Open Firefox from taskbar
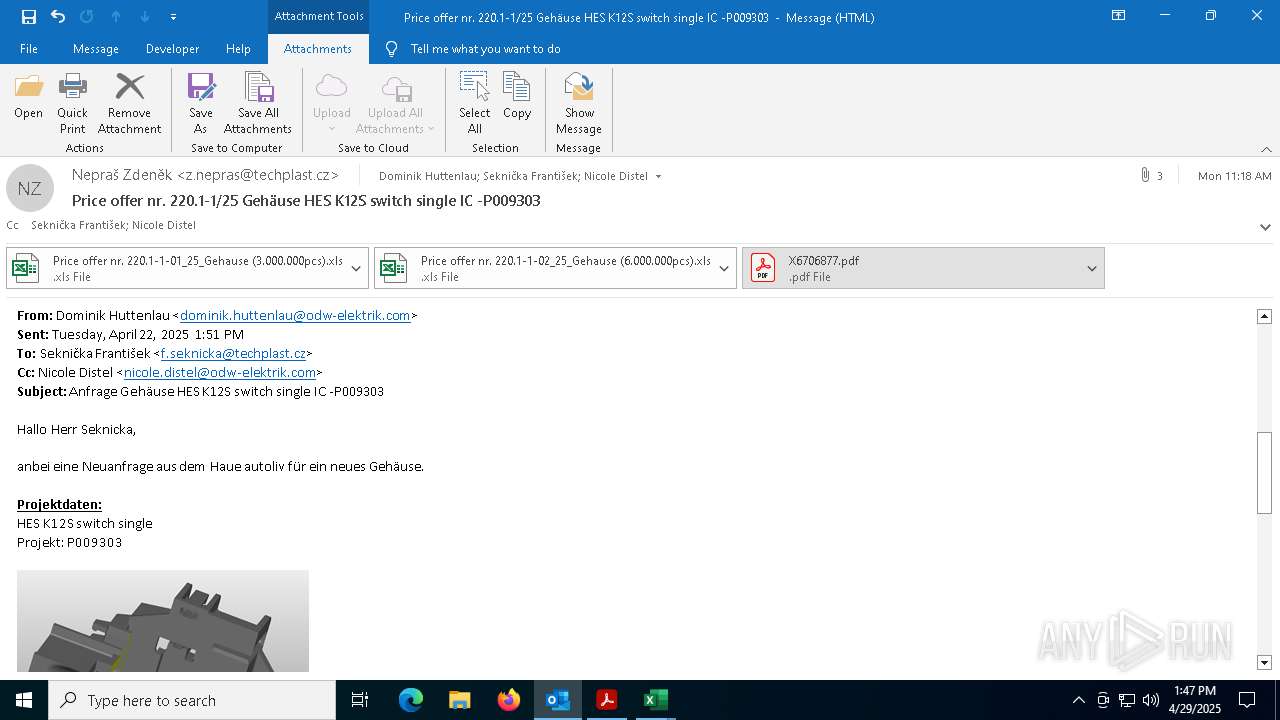Screen dimensions: 1280x720 [509, 700]
